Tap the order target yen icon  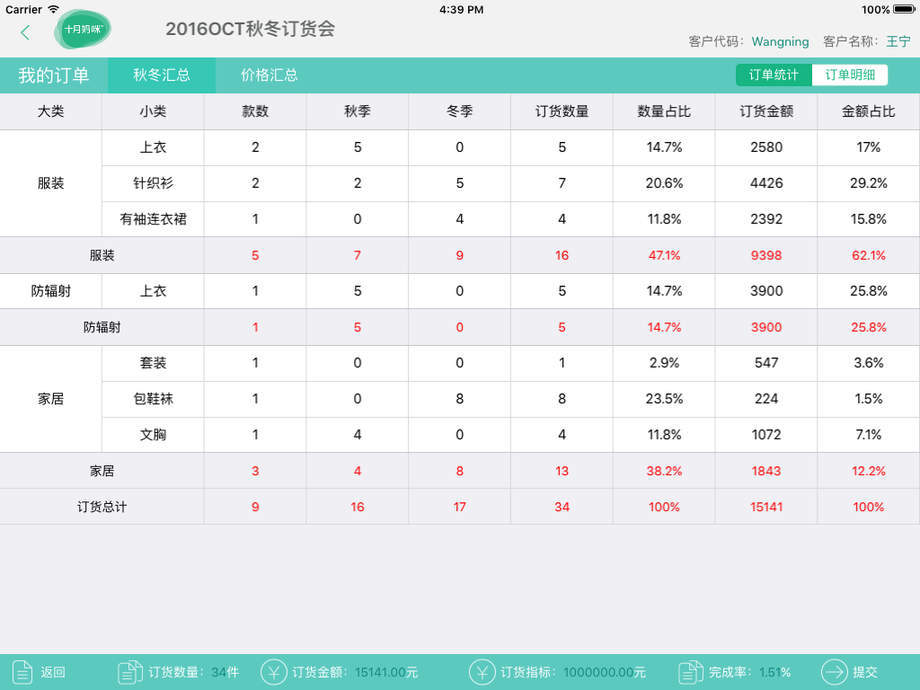point(482,672)
